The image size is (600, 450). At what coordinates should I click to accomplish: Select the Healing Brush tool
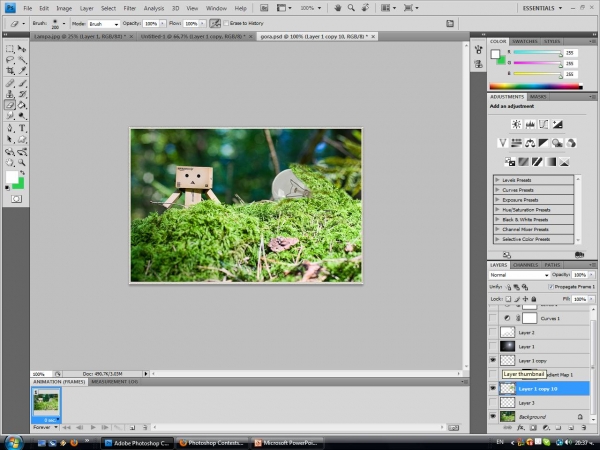point(10,83)
